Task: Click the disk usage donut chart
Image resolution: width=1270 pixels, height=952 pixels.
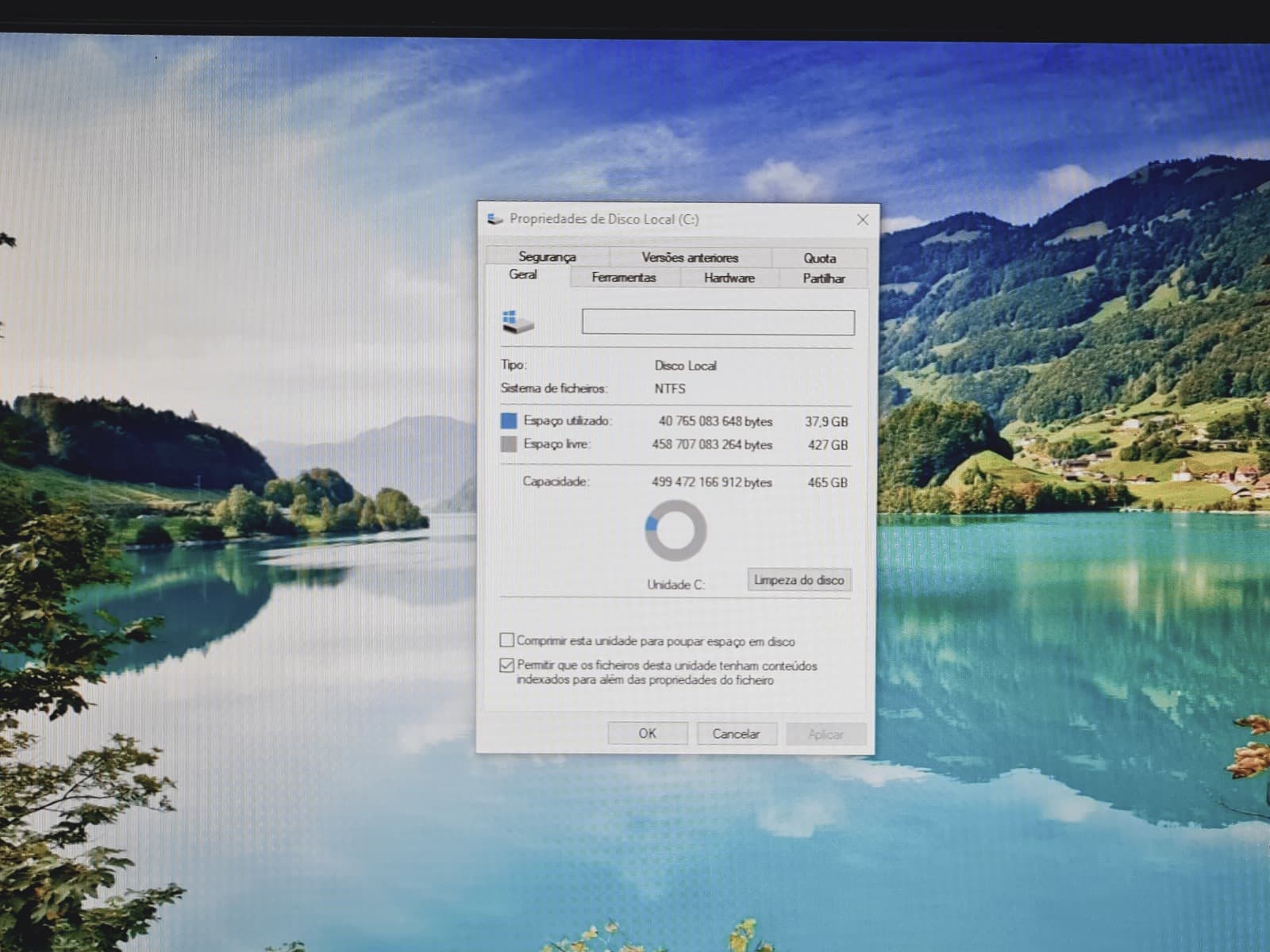Action: point(675,530)
